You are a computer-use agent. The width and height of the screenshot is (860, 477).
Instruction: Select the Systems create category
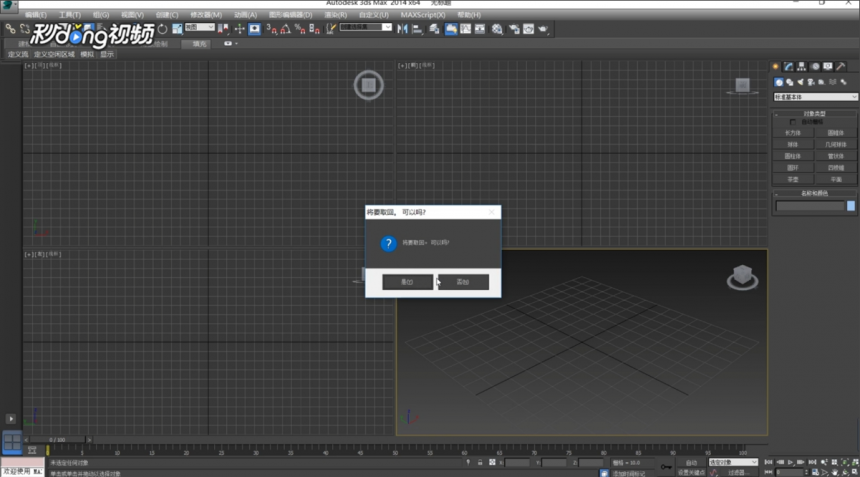[844, 82]
